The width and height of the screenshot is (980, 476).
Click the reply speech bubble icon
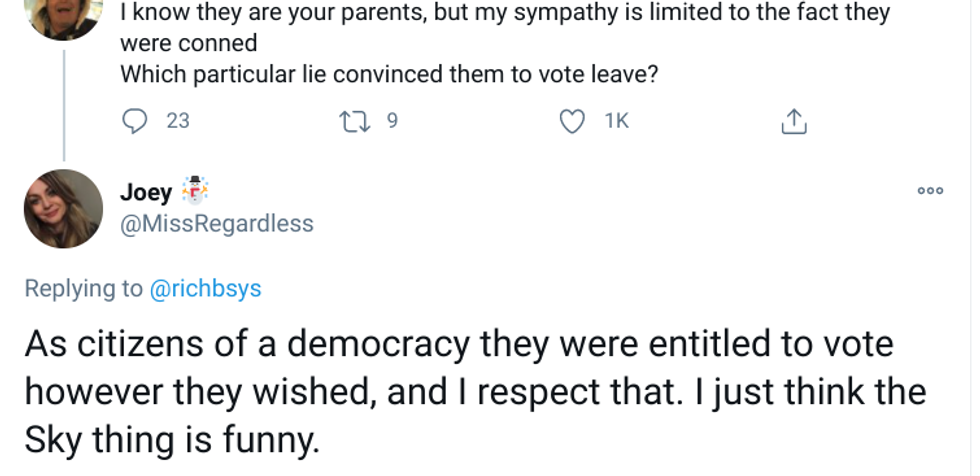[134, 121]
